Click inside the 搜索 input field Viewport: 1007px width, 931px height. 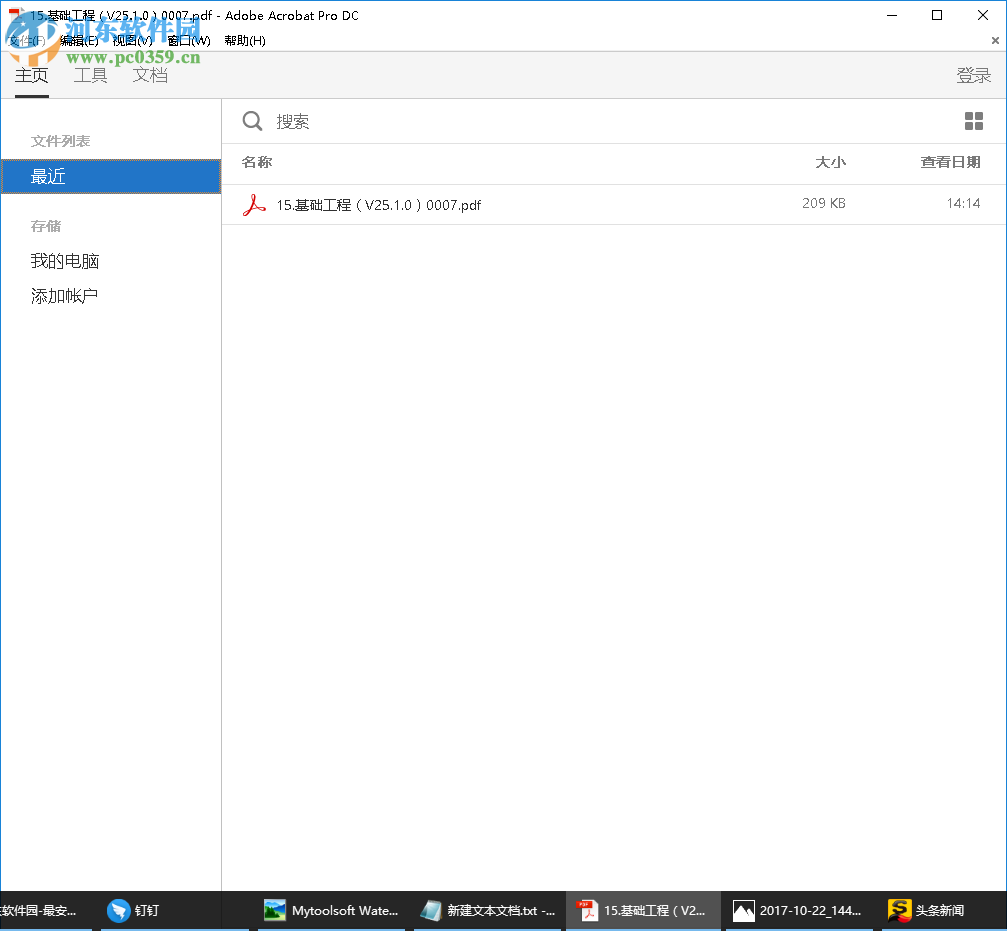click(x=400, y=120)
